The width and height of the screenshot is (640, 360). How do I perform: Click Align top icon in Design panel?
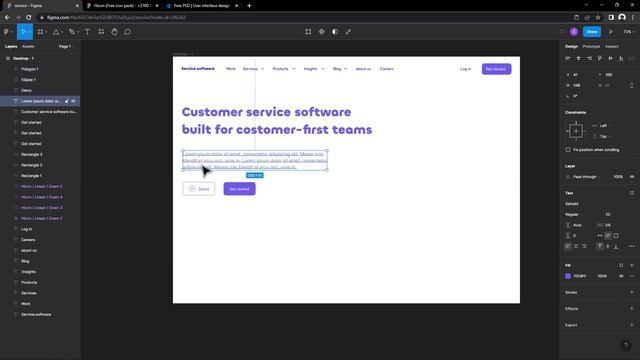coord(600,59)
